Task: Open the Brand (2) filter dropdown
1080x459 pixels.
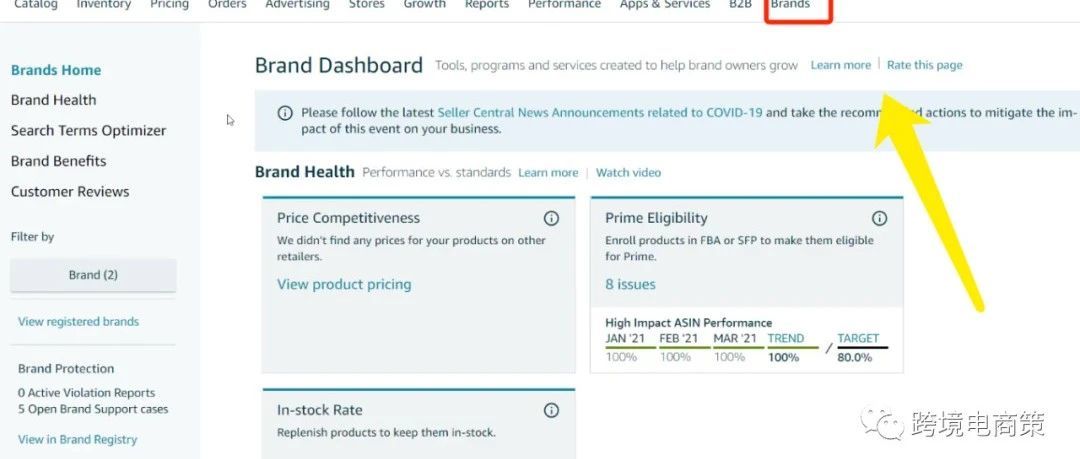Action: pyautogui.click(x=93, y=275)
